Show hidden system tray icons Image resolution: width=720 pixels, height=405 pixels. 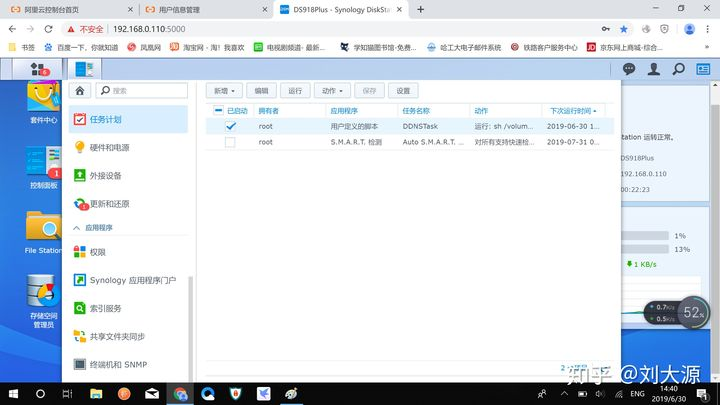click(564, 394)
